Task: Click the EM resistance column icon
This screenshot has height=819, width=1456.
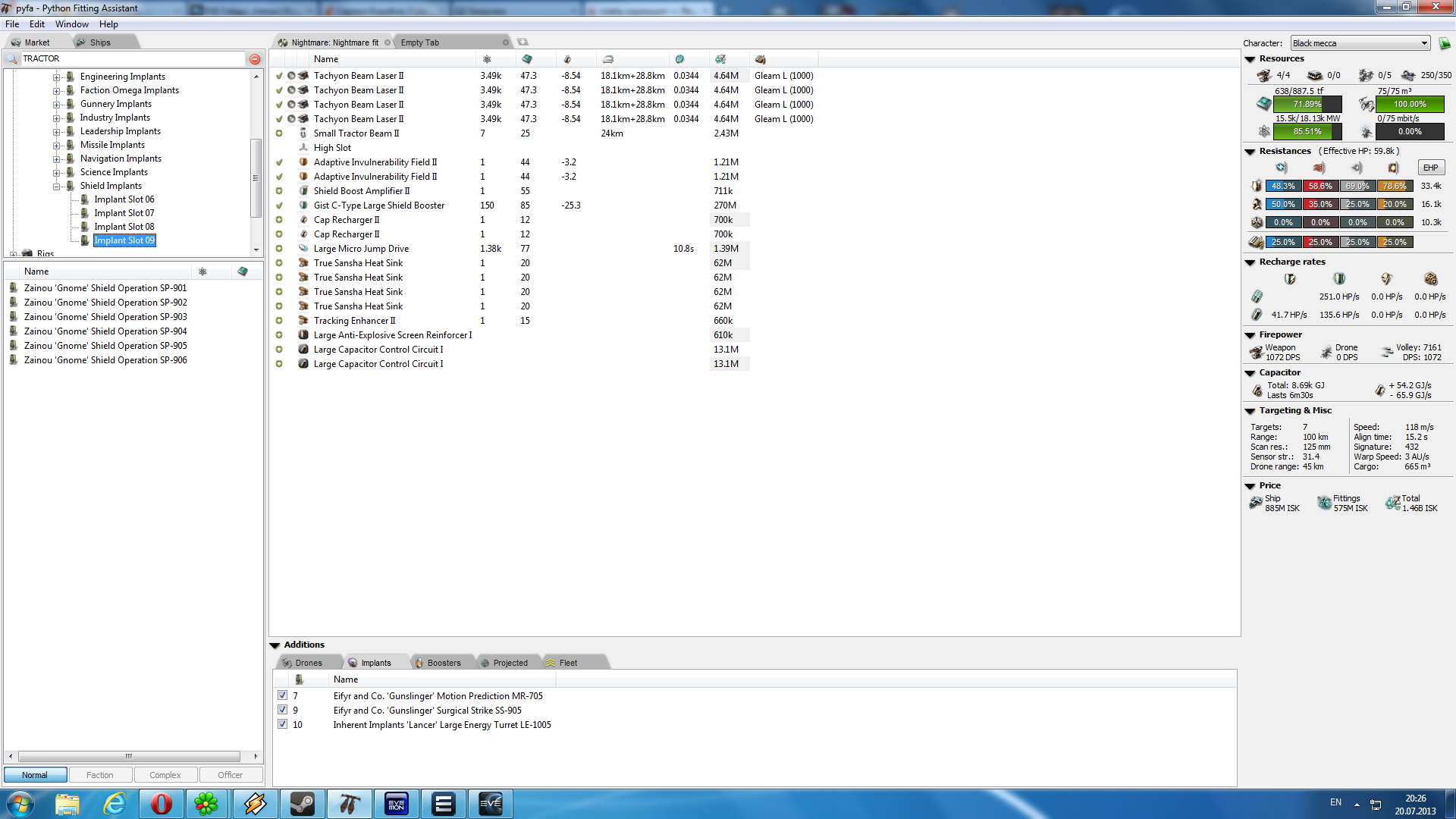Action: coord(1282,168)
